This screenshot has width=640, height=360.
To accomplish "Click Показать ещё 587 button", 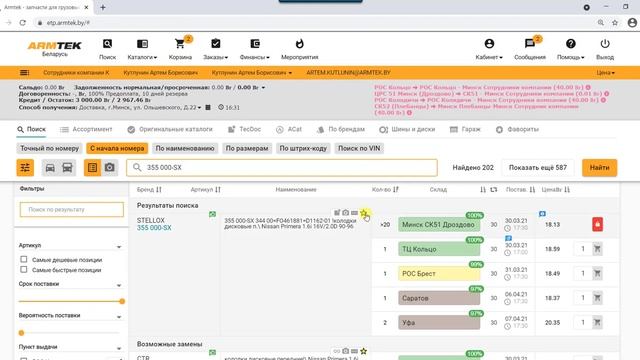I will [x=538, y=168].
